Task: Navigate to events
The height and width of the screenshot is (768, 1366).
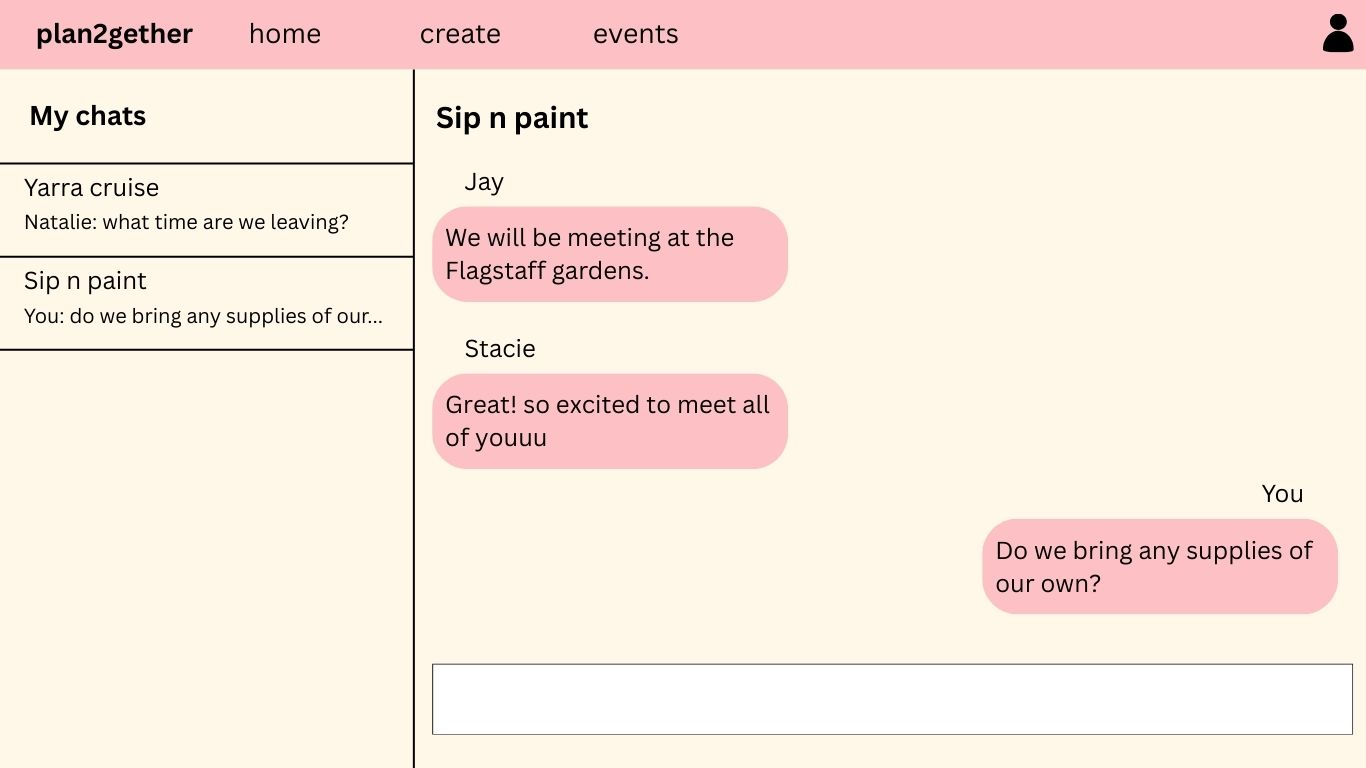Action: [635, 34]
